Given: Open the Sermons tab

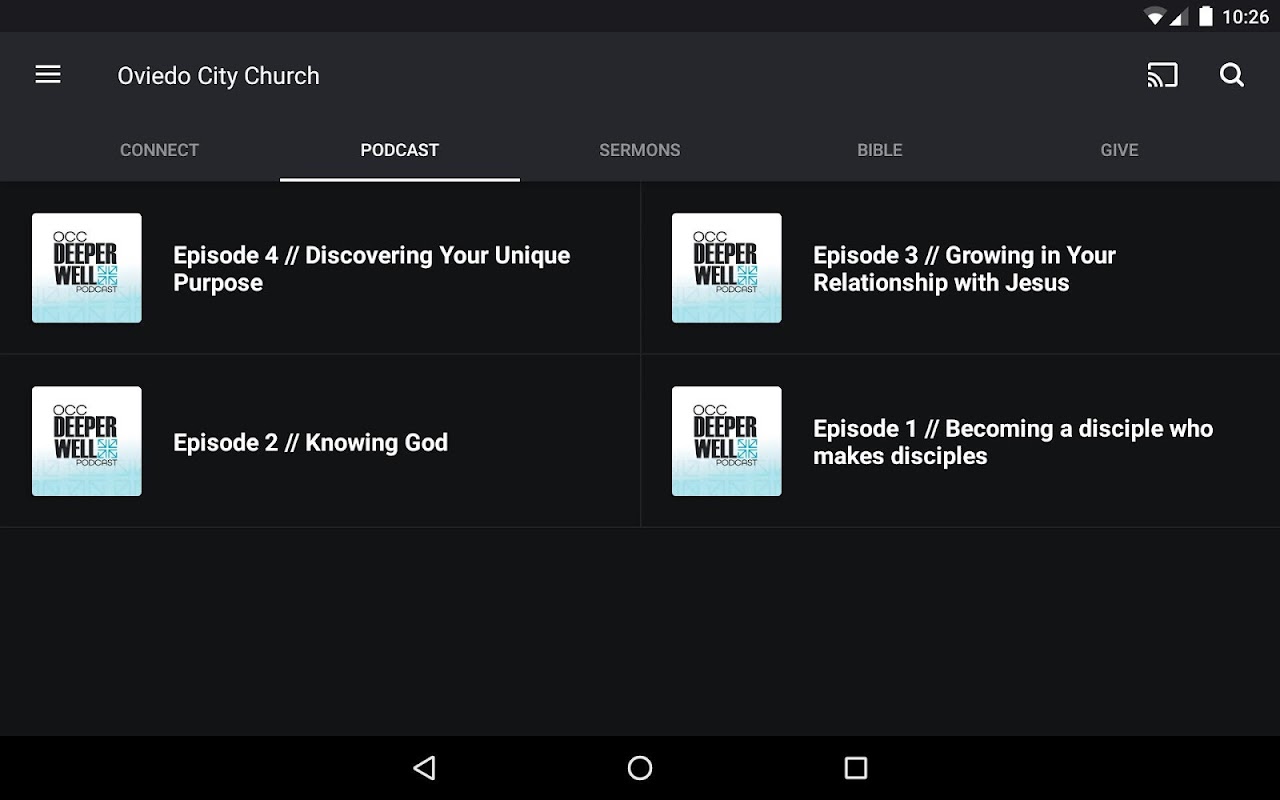Looking at the screenshot, I should pyautogui.click(x=640, y=150).
